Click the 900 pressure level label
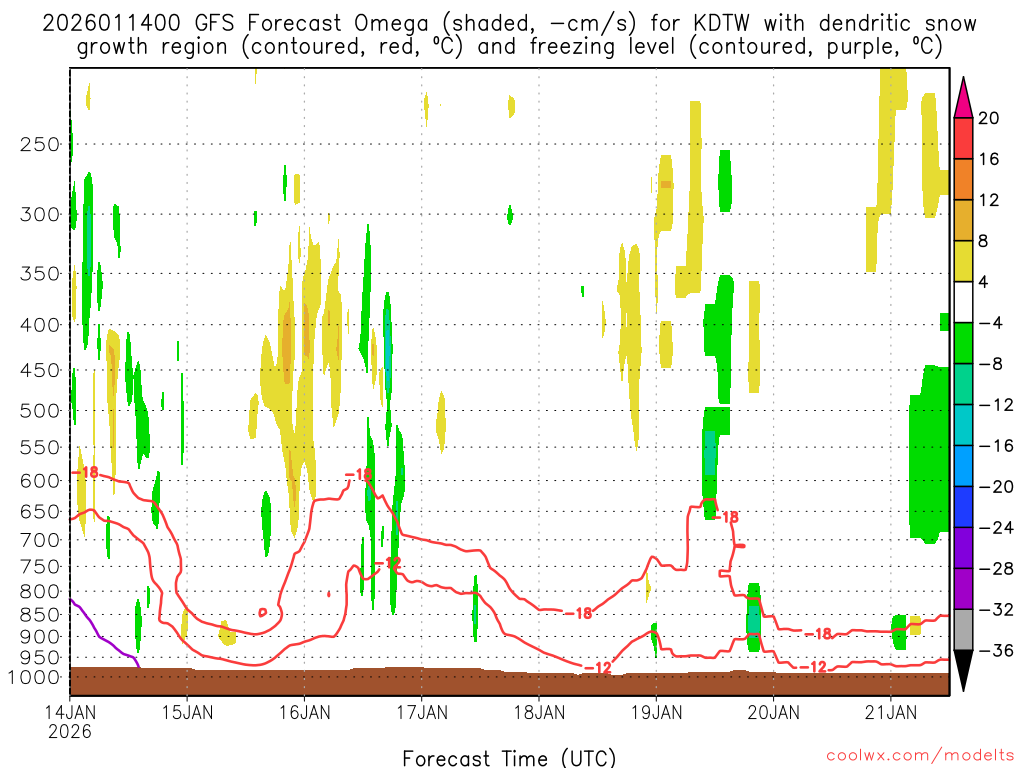Viewport: 1024px width, 768px height. pyautogui.click(x=40, y=637)
